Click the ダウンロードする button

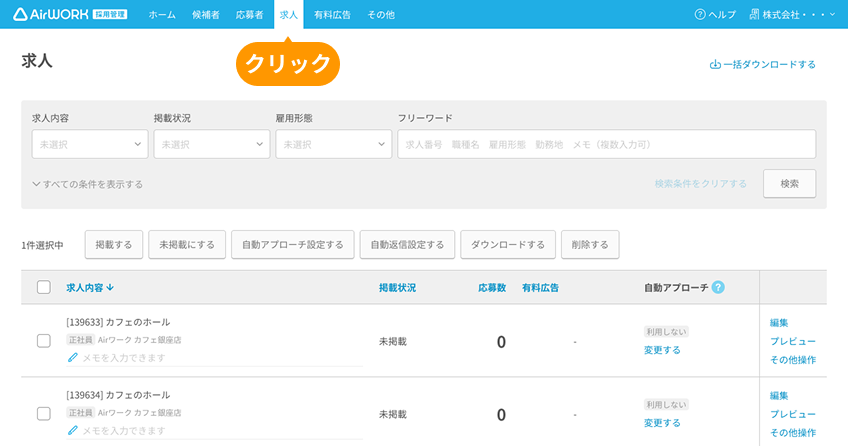tap(508, 244)
